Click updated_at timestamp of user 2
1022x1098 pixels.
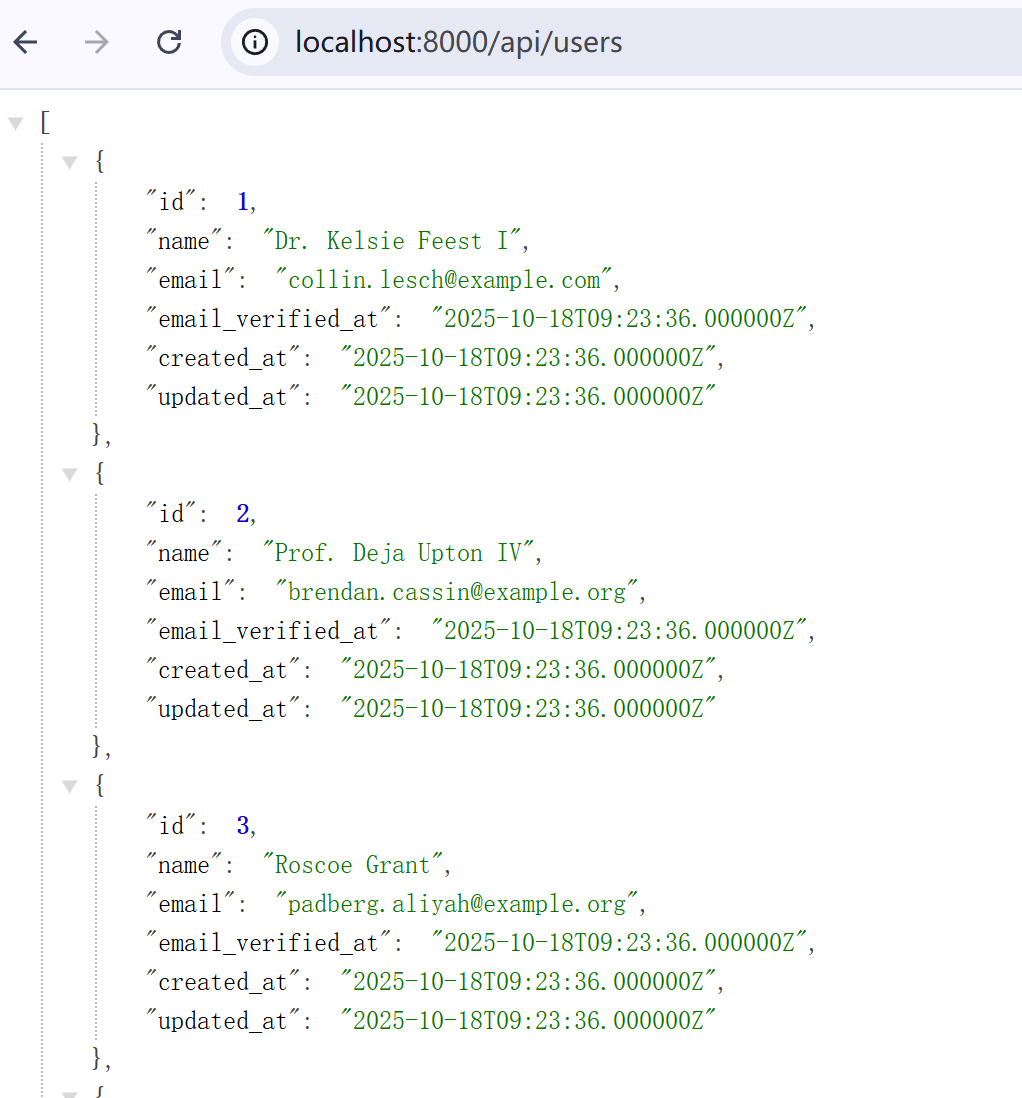[x=528, y=709]
